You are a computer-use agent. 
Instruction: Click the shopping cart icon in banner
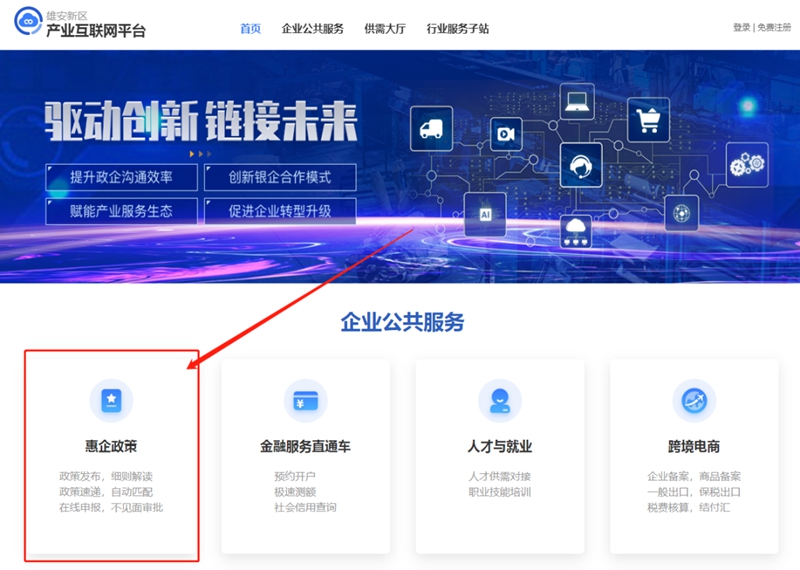[648, 119]
